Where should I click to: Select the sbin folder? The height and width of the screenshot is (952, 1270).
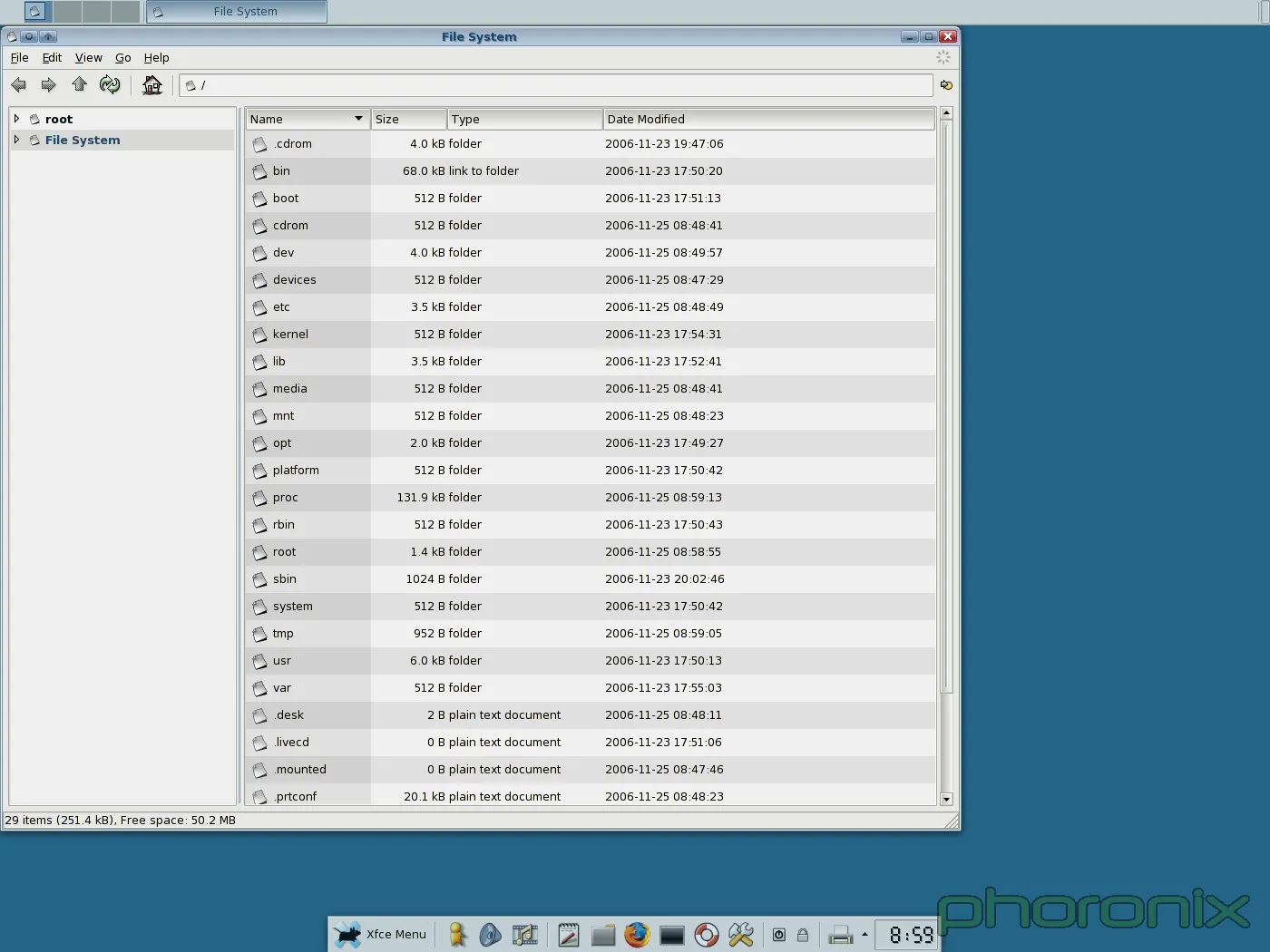591,579
